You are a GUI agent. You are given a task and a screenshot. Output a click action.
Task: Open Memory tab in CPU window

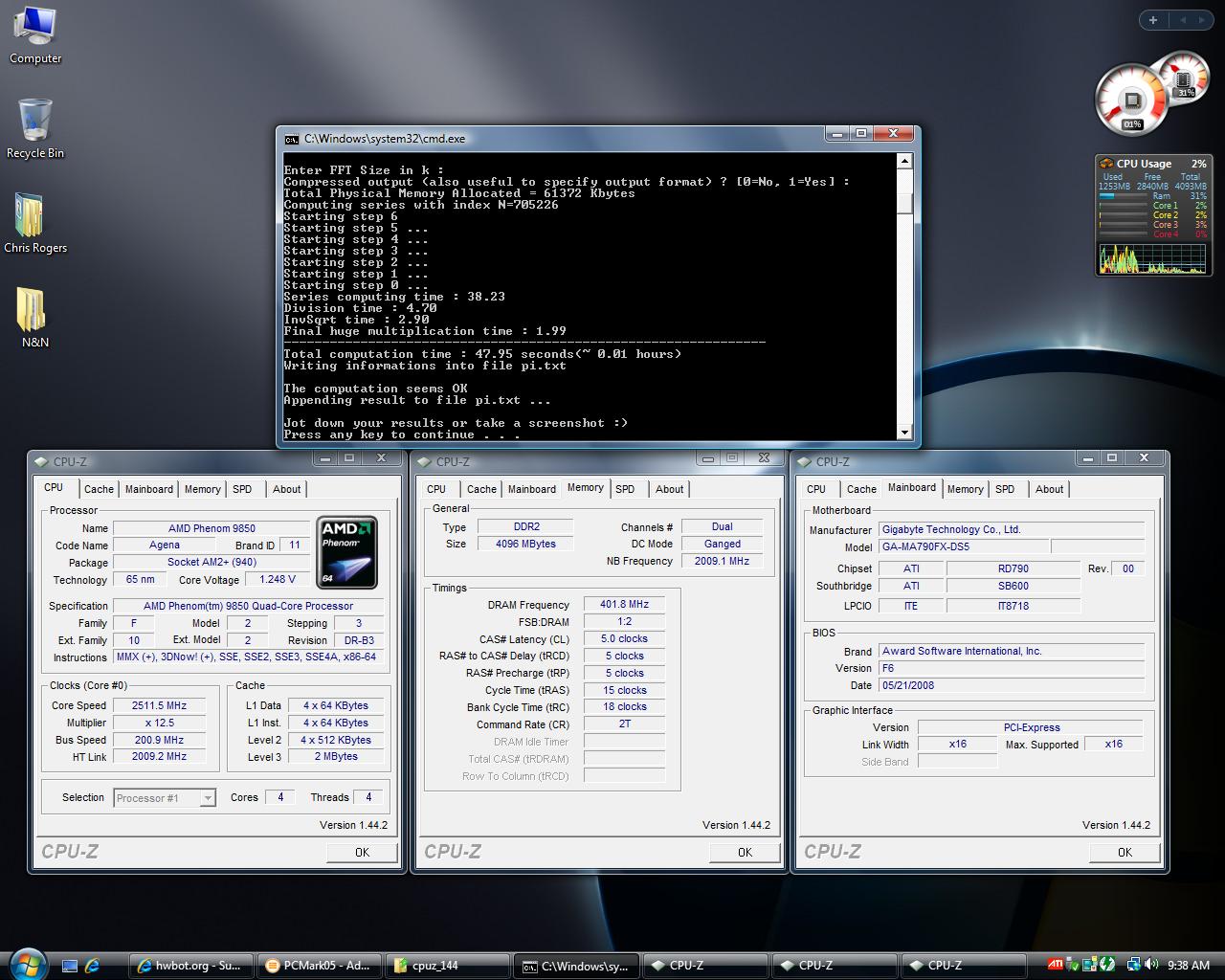203,489
